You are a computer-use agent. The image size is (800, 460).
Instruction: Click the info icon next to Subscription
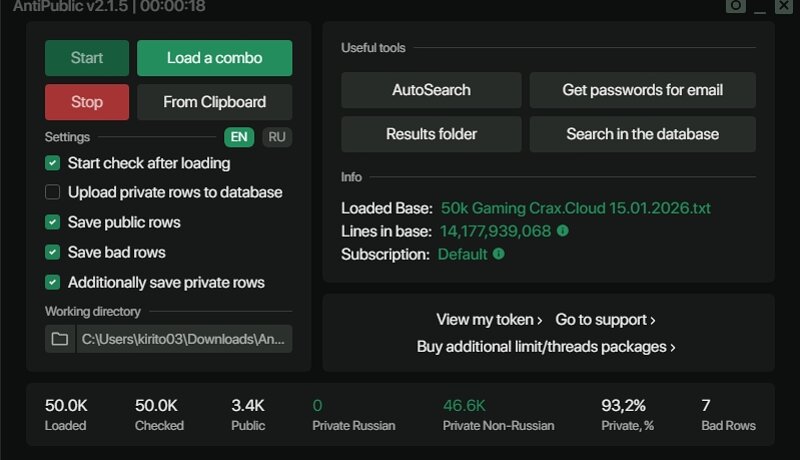click(x=499, y=254)
